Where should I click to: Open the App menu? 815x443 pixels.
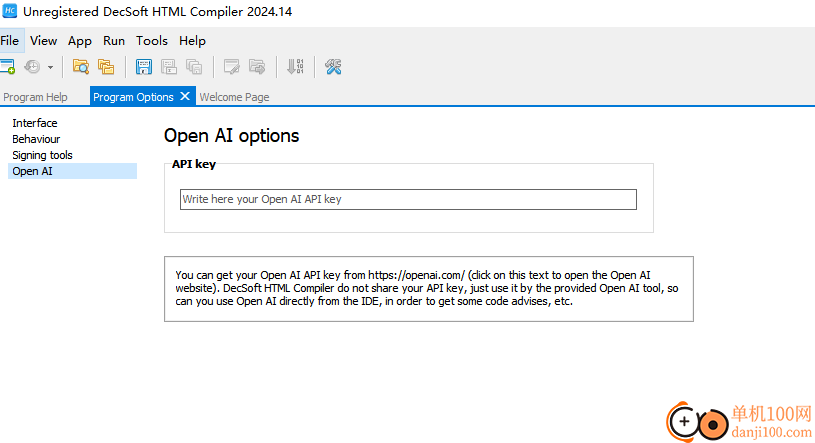pos(80,41)
